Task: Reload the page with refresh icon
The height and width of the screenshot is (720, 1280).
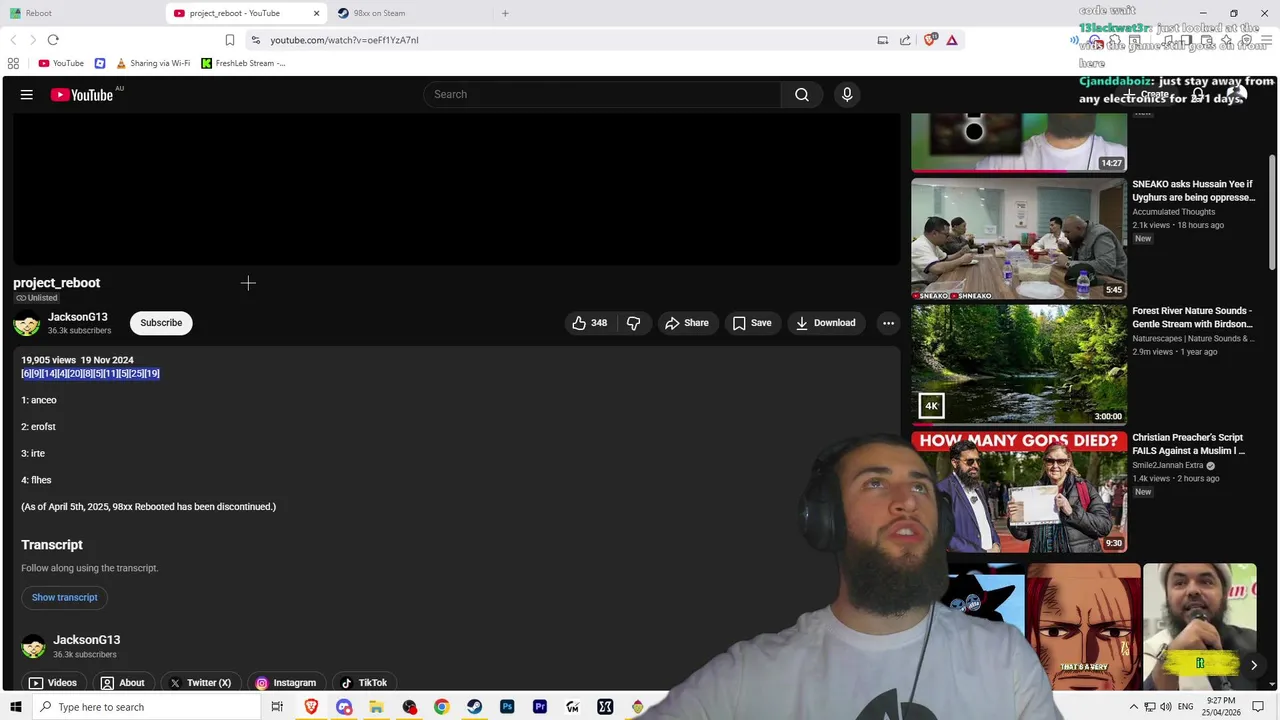Action: pos(53,40)
